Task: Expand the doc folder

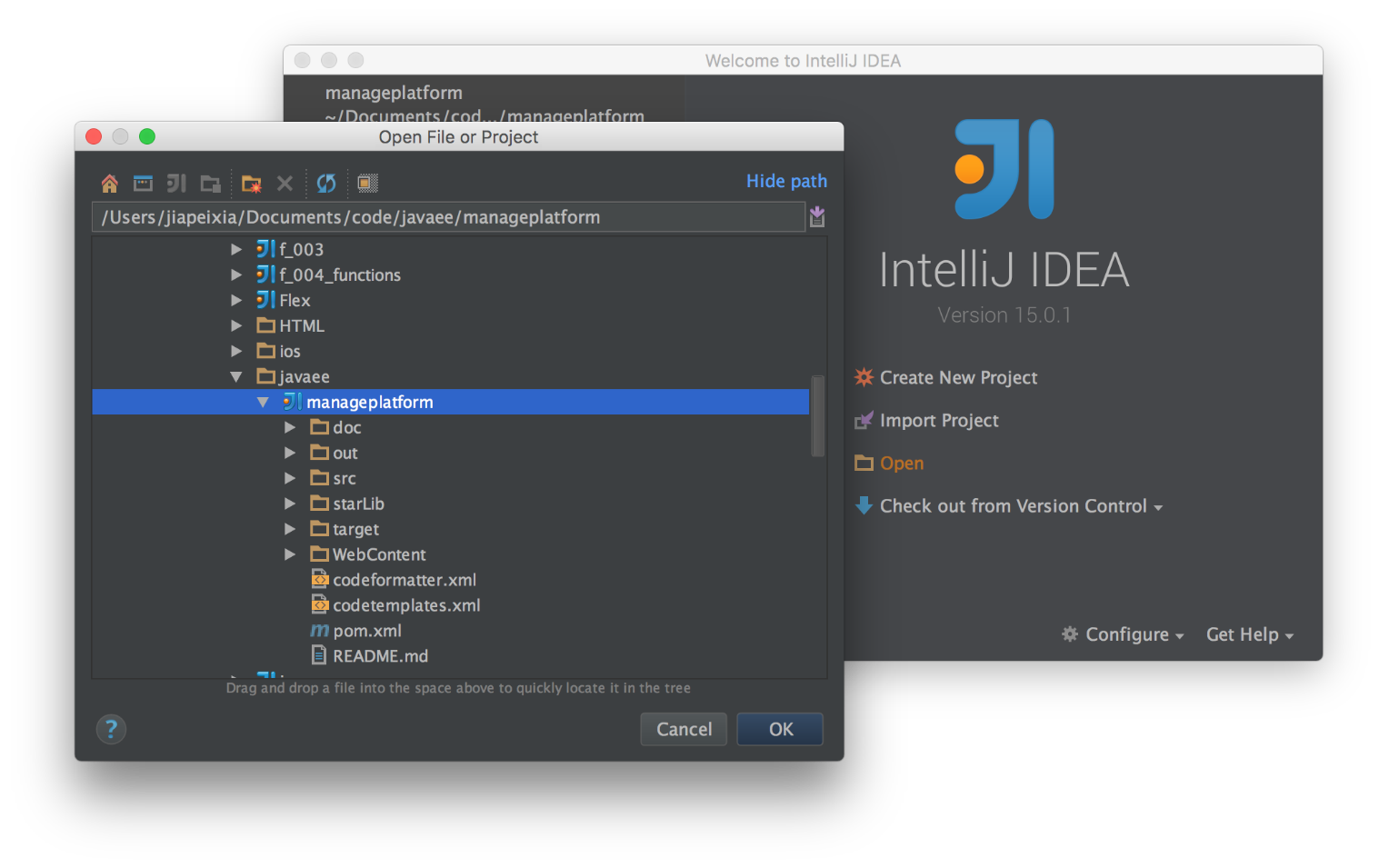Action: tap(290, 427)
